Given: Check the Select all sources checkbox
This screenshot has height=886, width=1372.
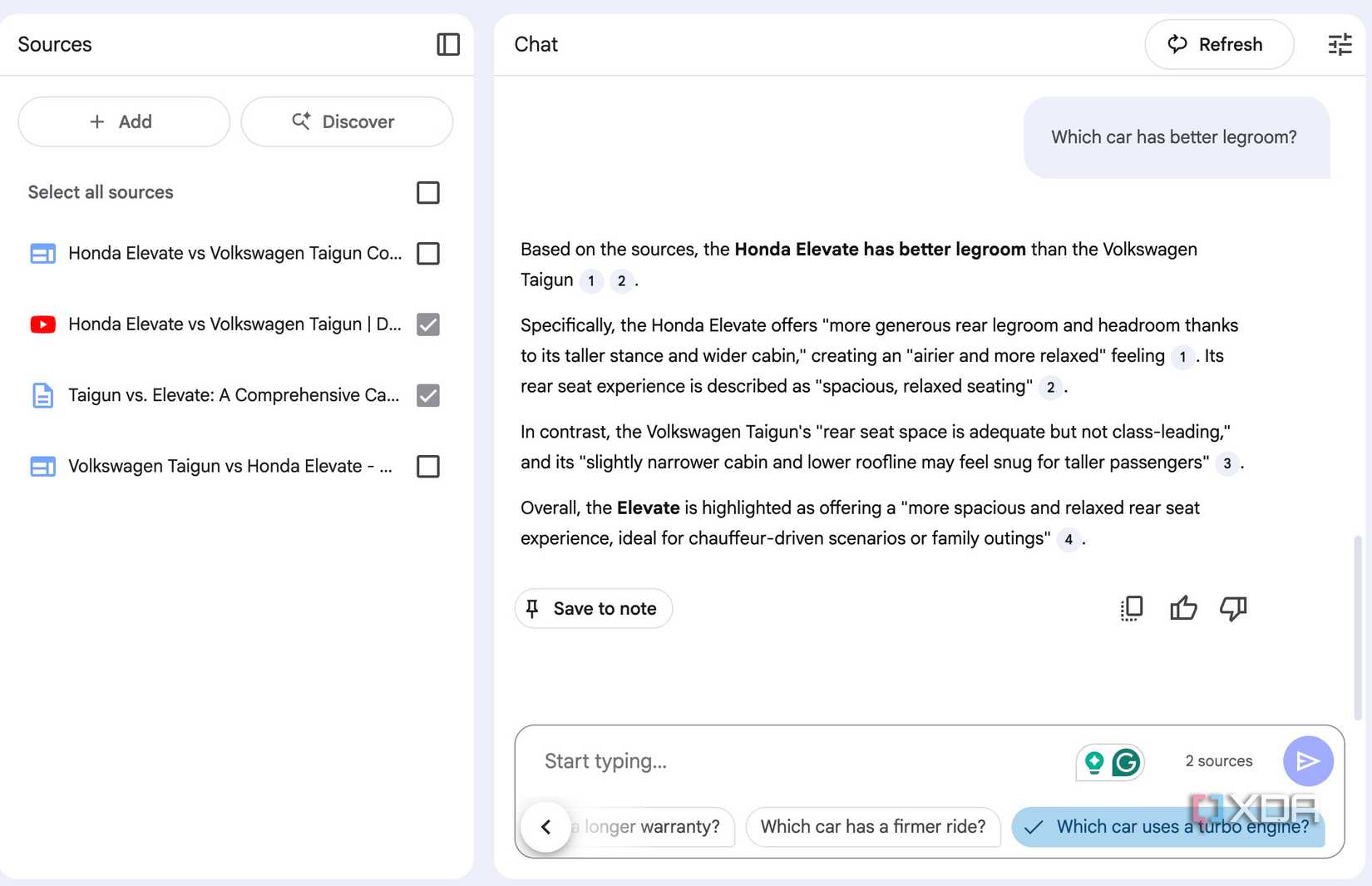Looking at the screenshot, I should point(428,193).
